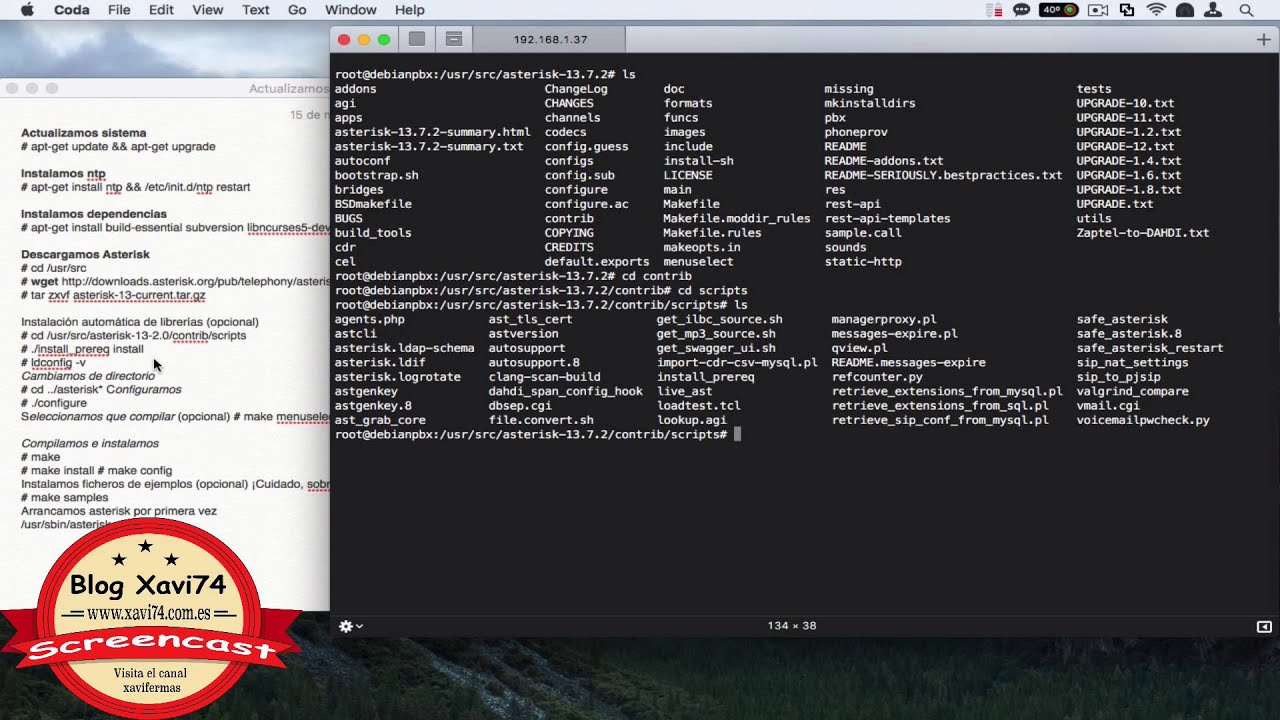Zoom terminal window with green button
The image size is (1280, 720).
click(x=384, y=39)
